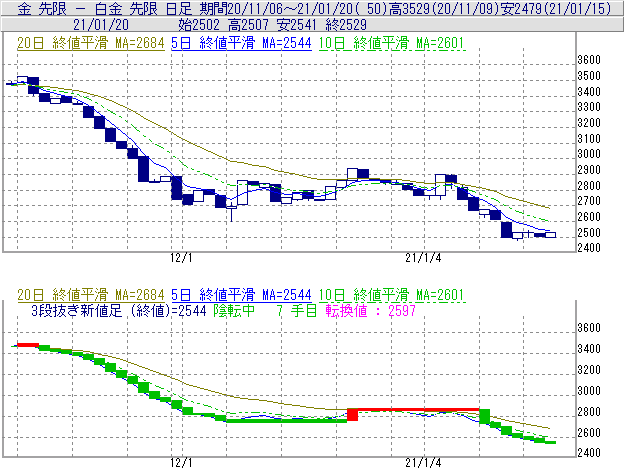Click the 2800 axis value on lower chart
This screenshot has width=624, height=475.
click(589, 411)
